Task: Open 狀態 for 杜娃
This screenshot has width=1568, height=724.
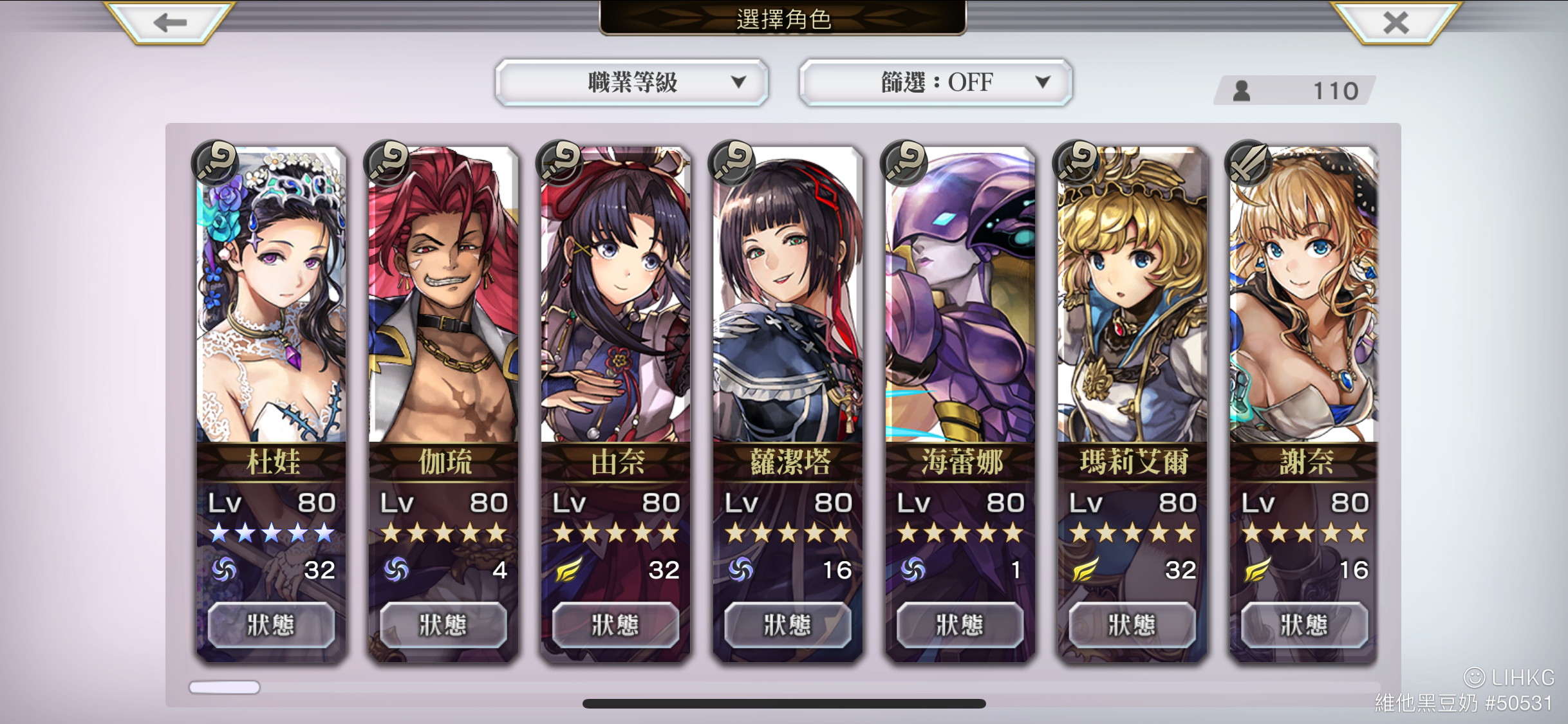Action: point(271,625)
